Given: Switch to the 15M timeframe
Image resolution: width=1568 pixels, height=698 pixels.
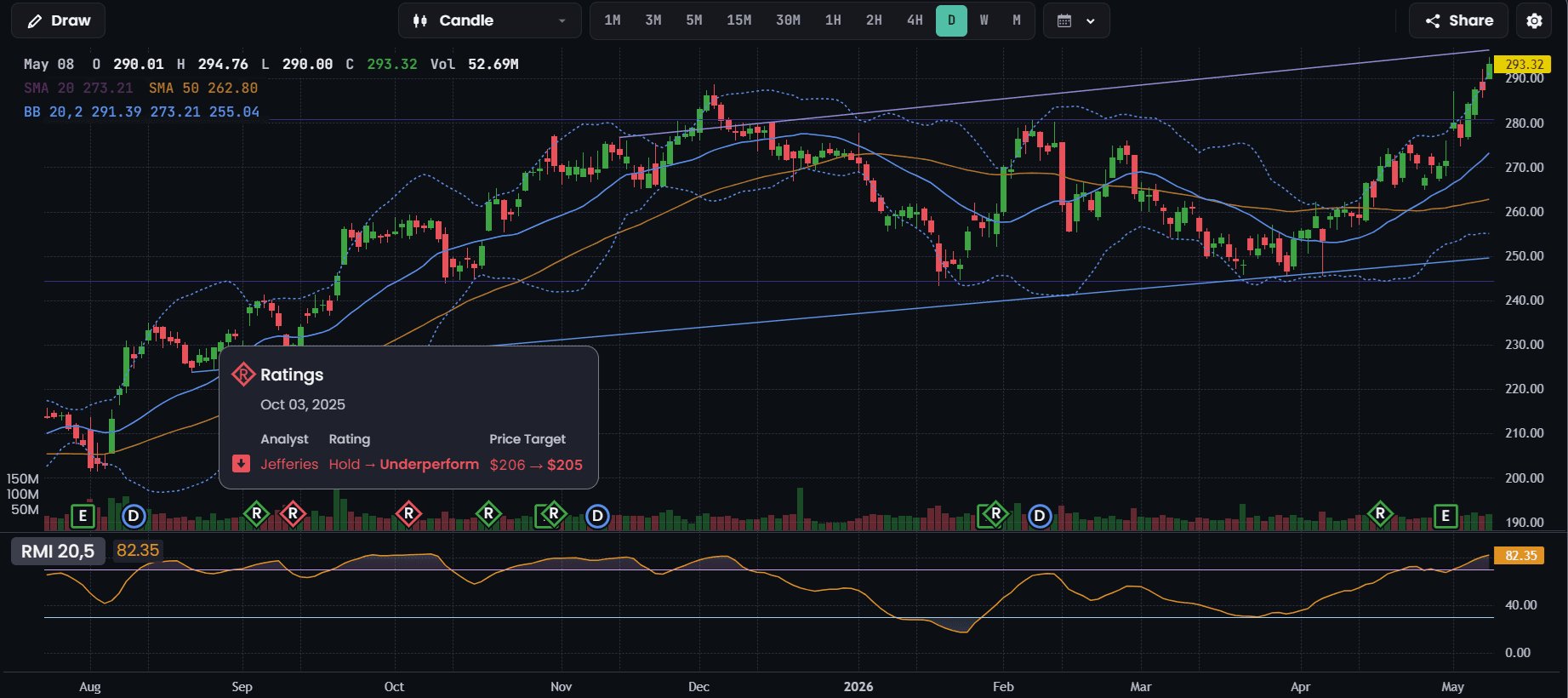Looking at the screenshot, I should click(738, 20).
